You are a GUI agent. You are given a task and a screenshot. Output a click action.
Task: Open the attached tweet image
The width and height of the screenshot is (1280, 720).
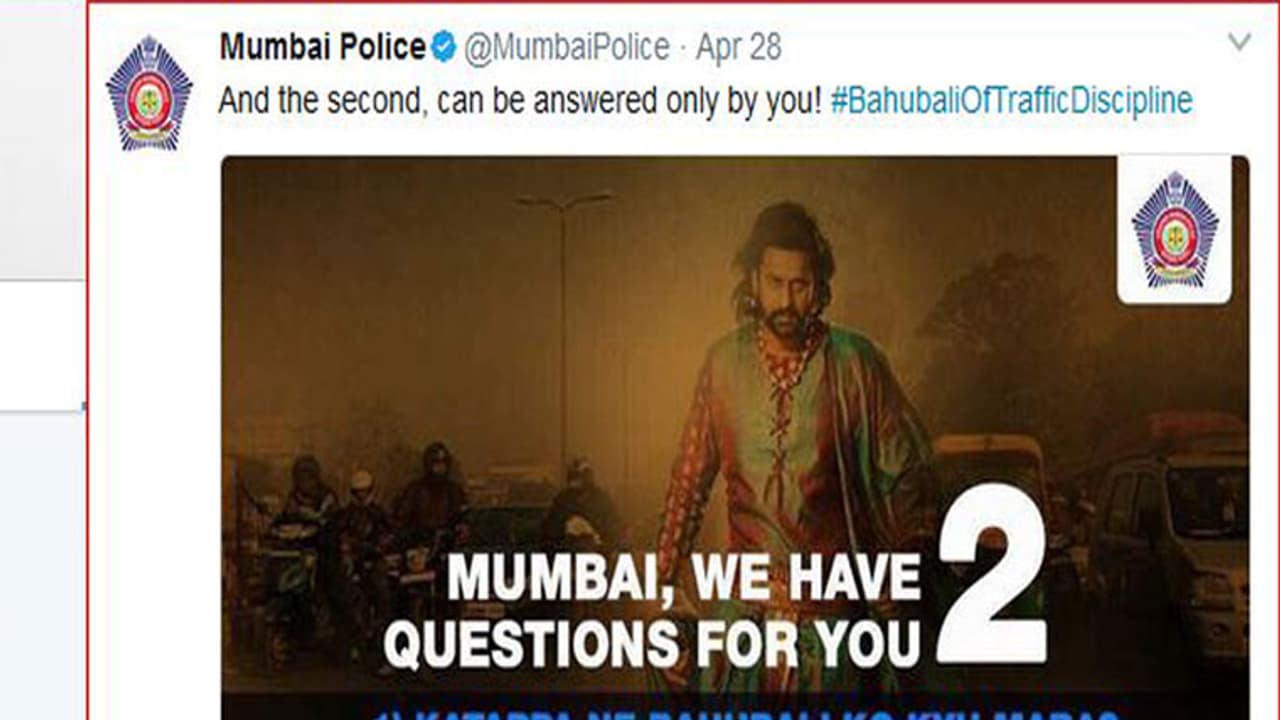735,437
